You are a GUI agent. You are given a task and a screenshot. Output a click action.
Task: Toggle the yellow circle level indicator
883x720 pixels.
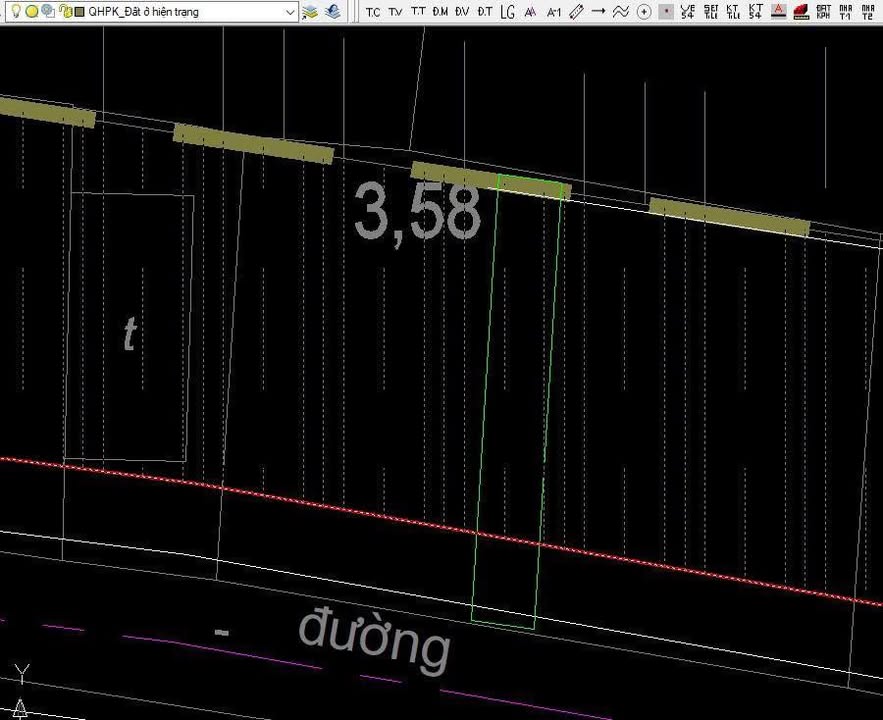click(x=31, y=12)
